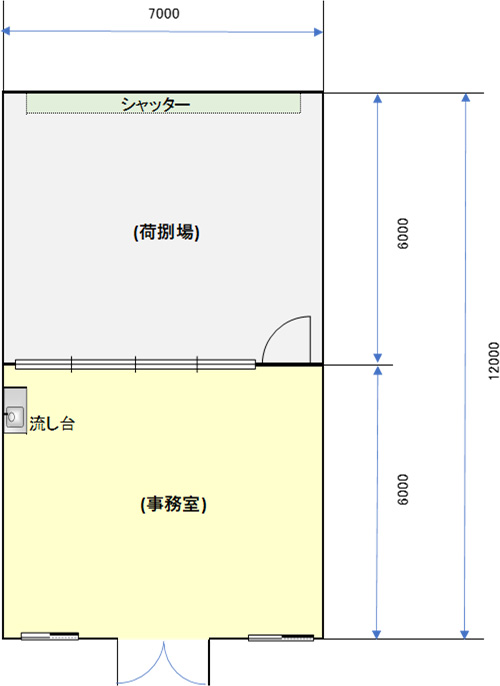The image size is (500, 686).
Task: Select the 事務室 room label
Action: (x=174, y=504)
